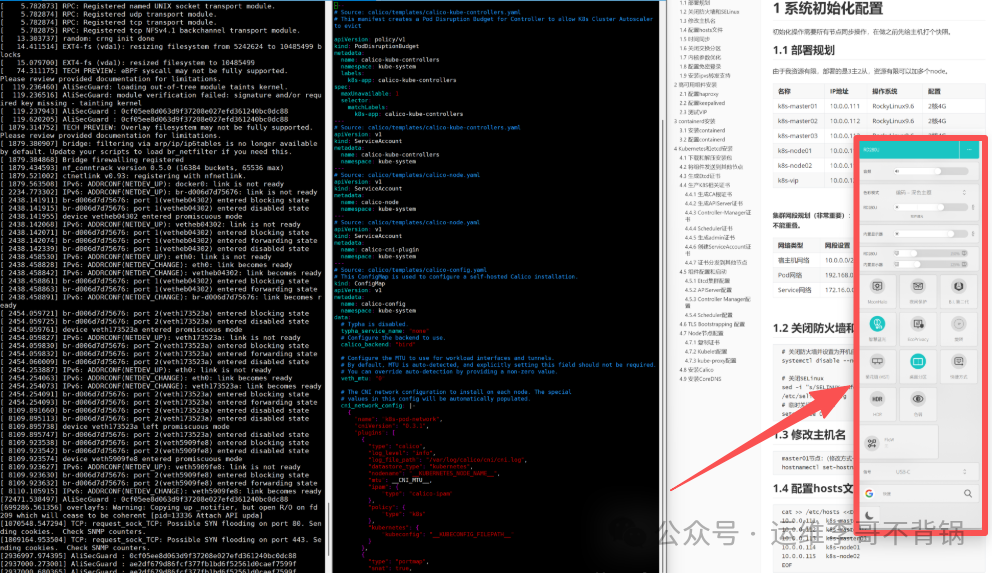996x573 pixels.
Task: Click the eye icon tile
Action: [x=918, y=404]
